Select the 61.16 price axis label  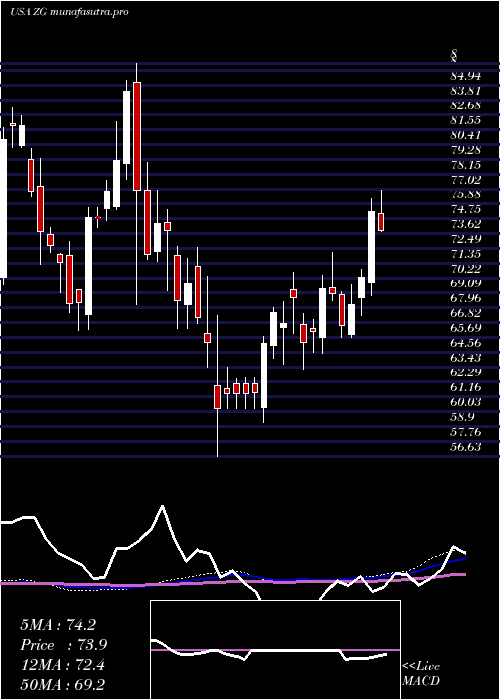(466, 387)
